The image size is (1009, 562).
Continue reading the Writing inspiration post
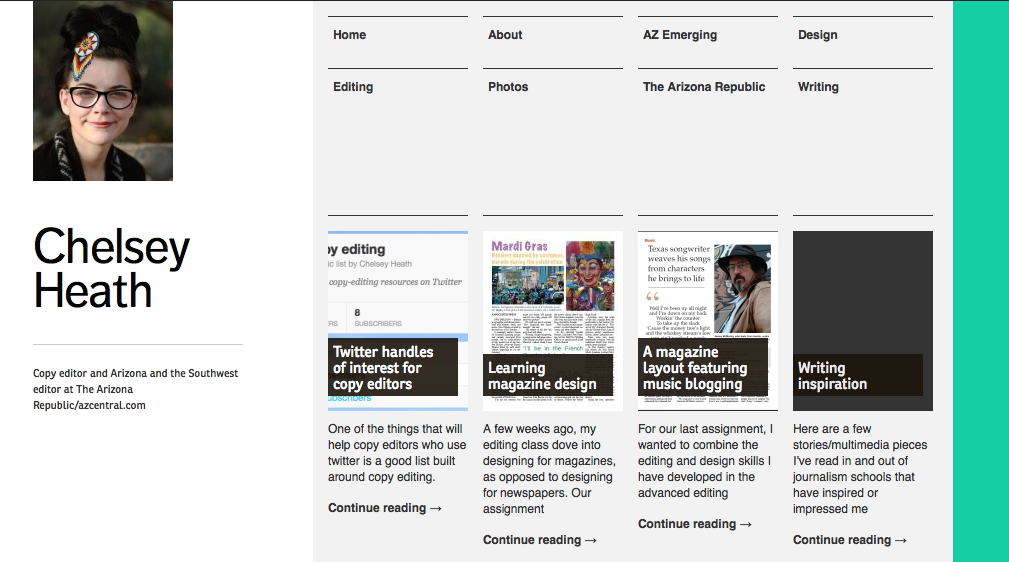tap(850, 540)
